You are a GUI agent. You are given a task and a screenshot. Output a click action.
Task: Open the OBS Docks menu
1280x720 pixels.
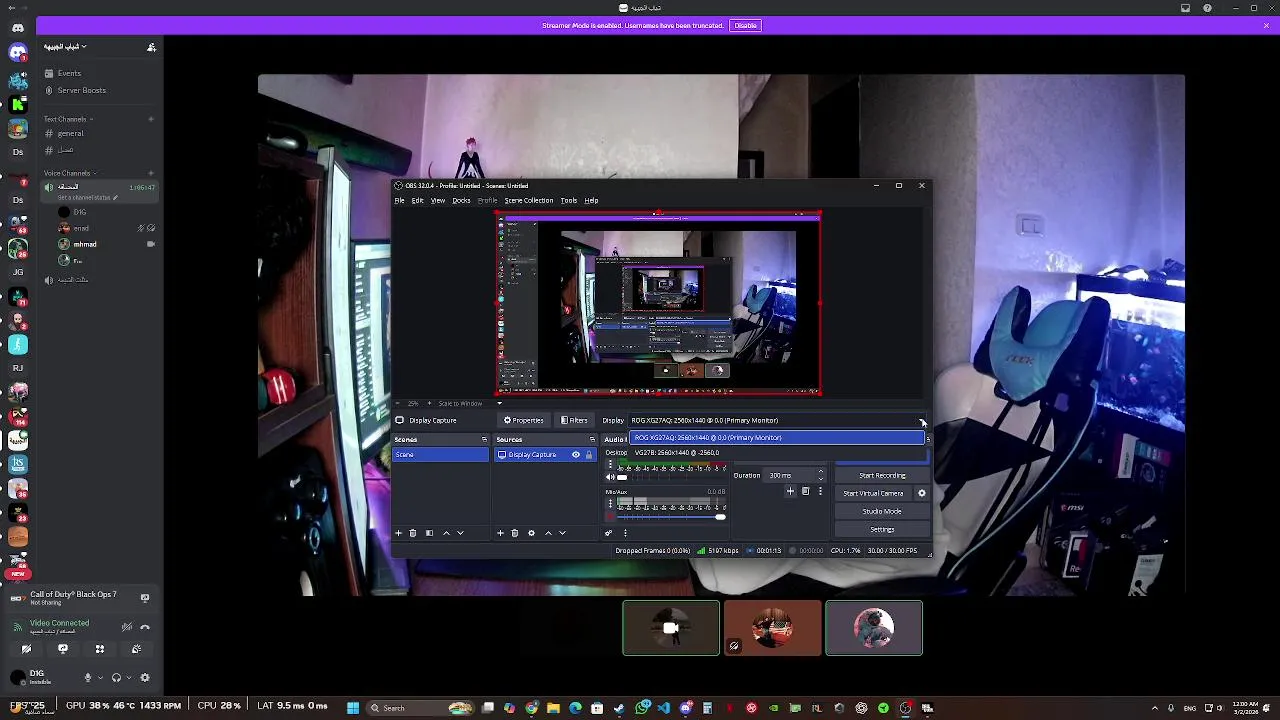[x=461, y=200]
